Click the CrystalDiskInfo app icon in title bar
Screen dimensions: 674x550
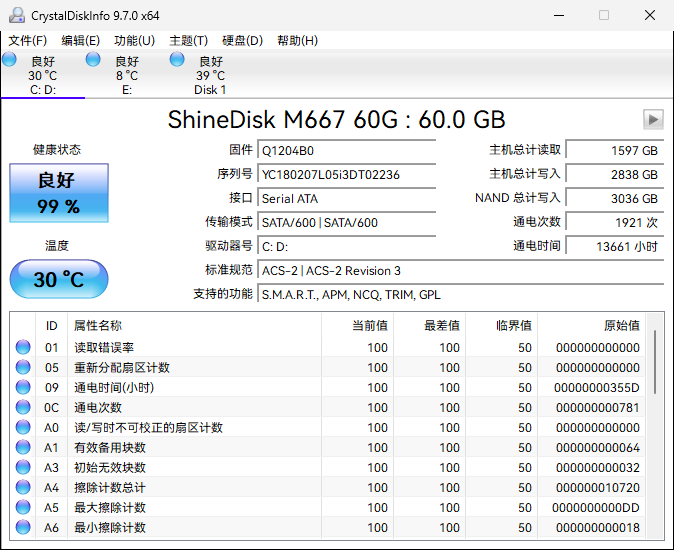[x=17, y=15]
